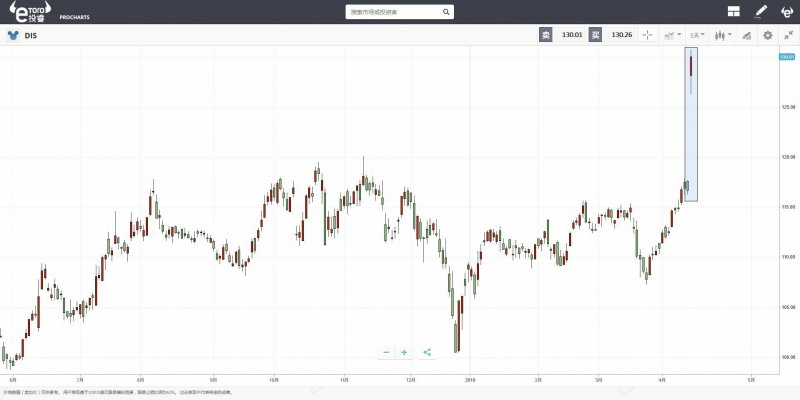Click the 125.00 price axis label
The height and width of the screenshot is (400, 800).
click(789, 107)
